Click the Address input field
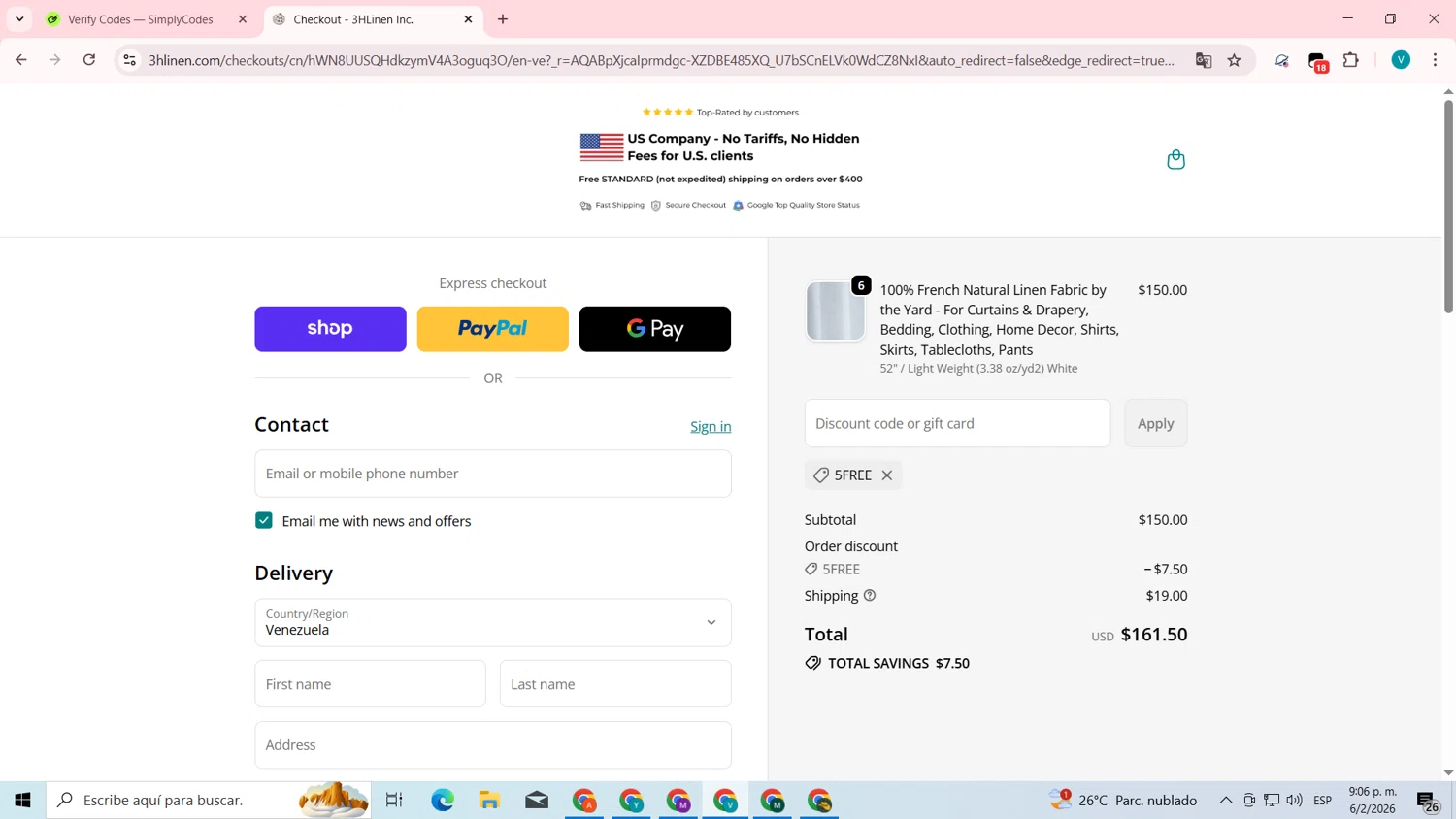 click(493, 745)
